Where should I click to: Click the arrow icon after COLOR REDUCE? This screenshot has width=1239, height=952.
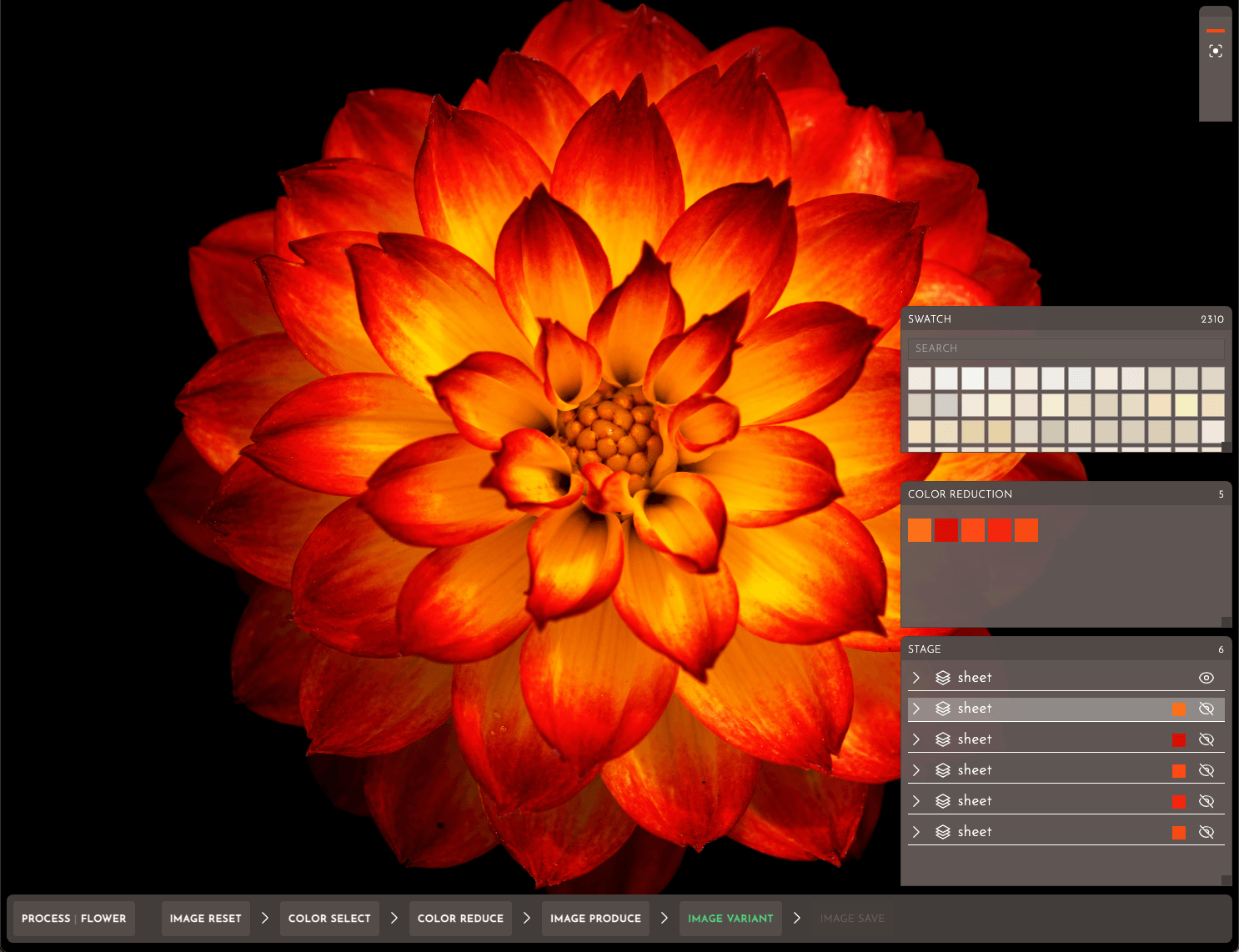click(527, 918)
